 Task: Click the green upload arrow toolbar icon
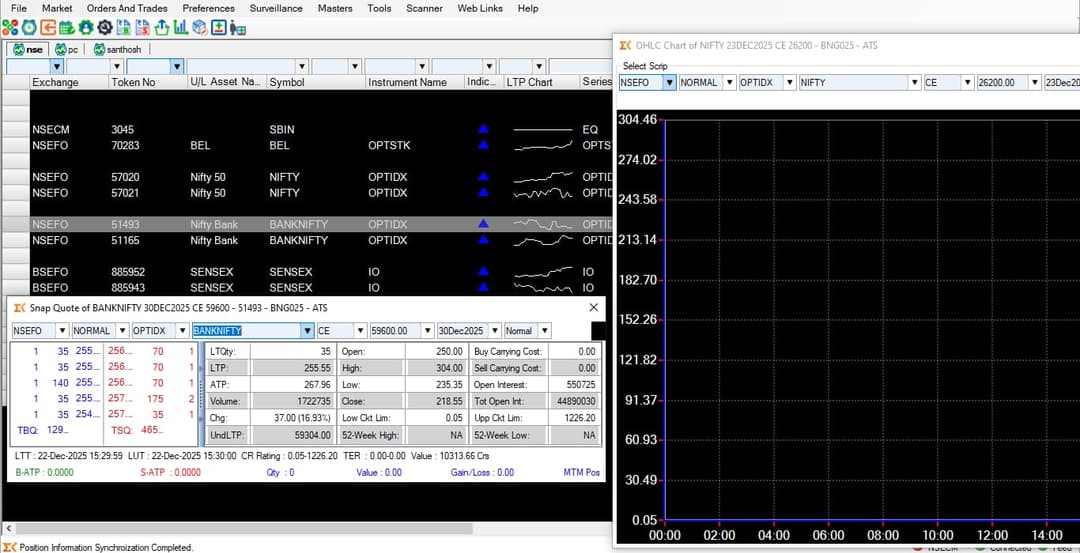click(x=162, y=28)
